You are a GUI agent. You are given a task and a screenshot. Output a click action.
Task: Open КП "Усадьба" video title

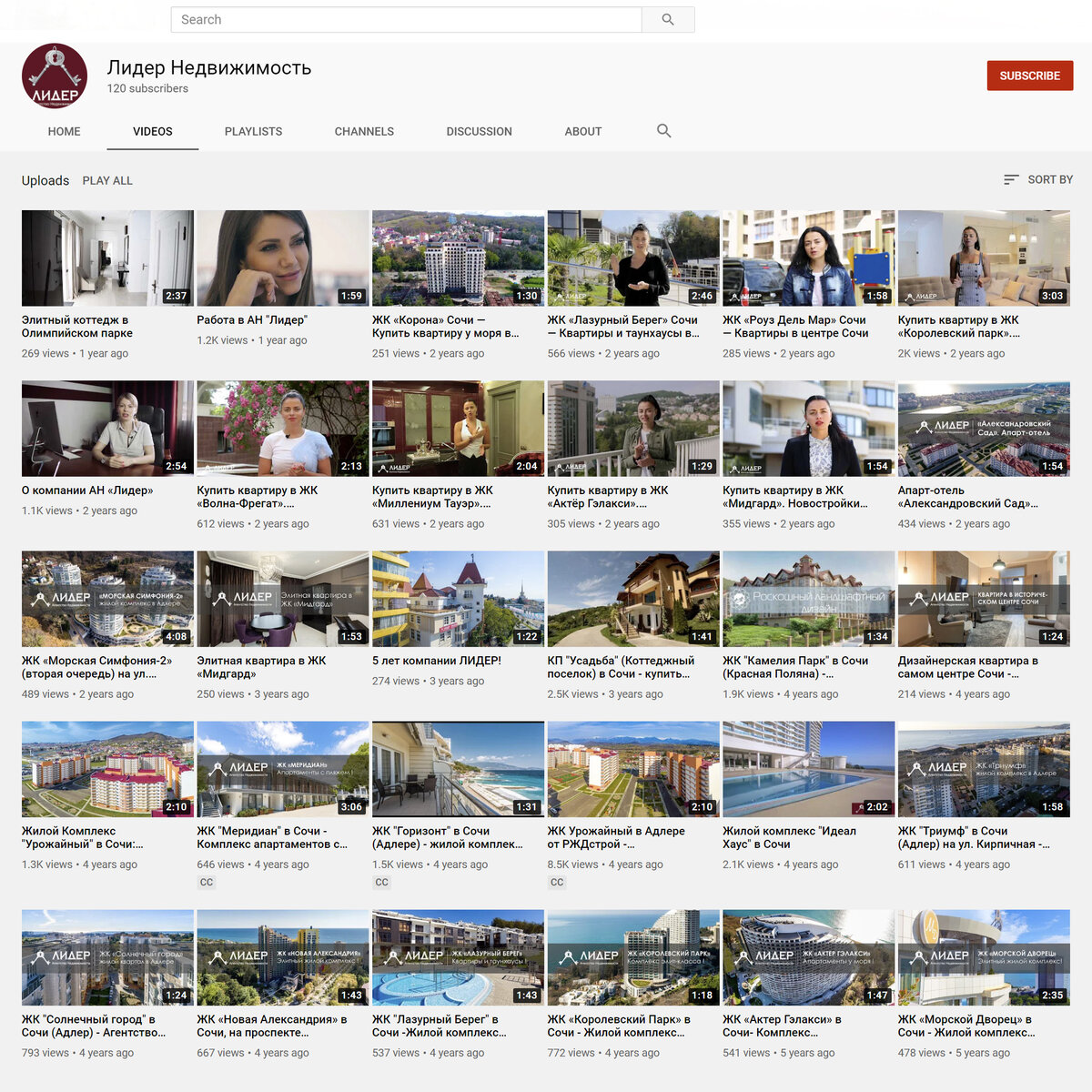(x=621, y=667)
